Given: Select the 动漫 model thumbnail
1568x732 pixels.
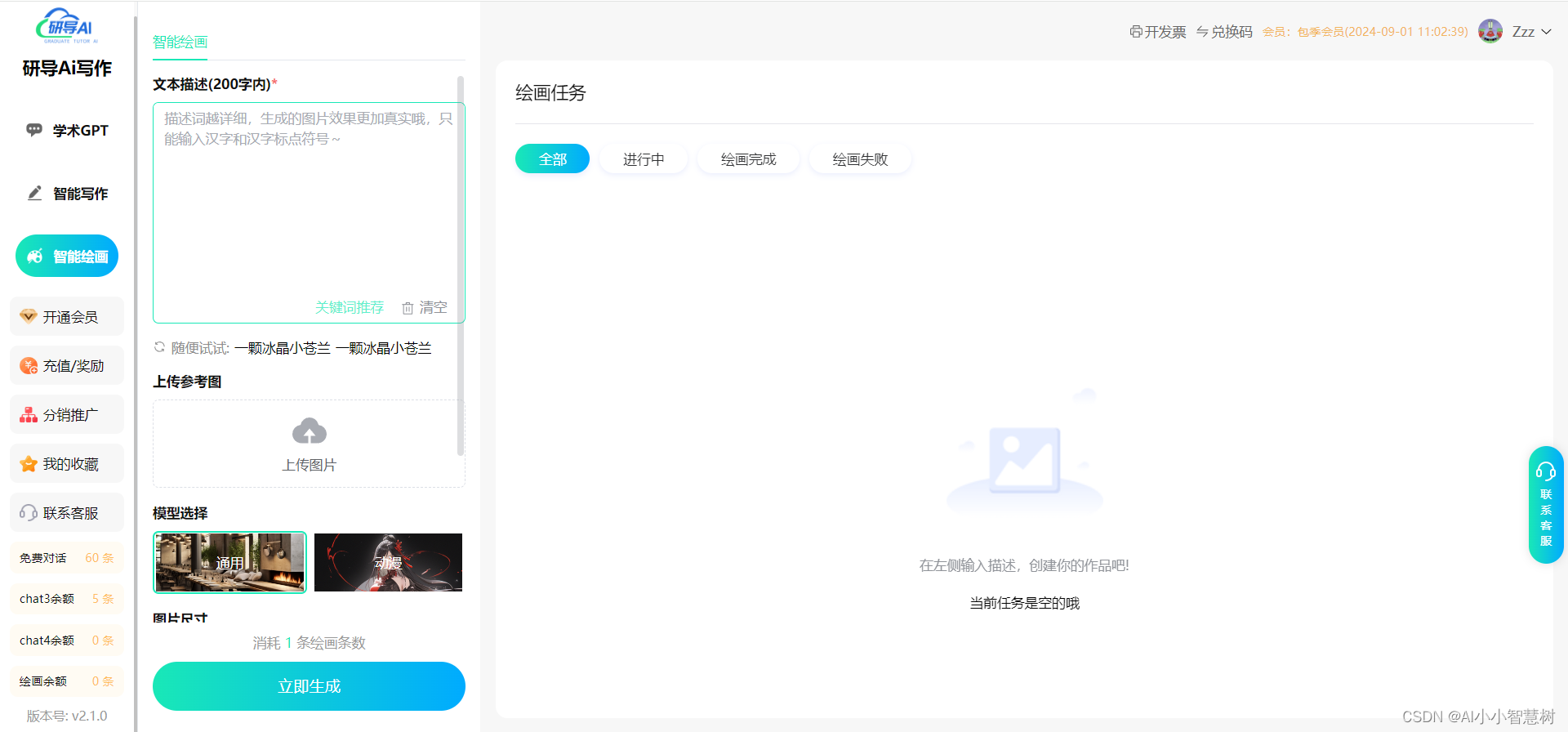Looking at the screenshot, I should pyautogui.click(x=389, y=562).
